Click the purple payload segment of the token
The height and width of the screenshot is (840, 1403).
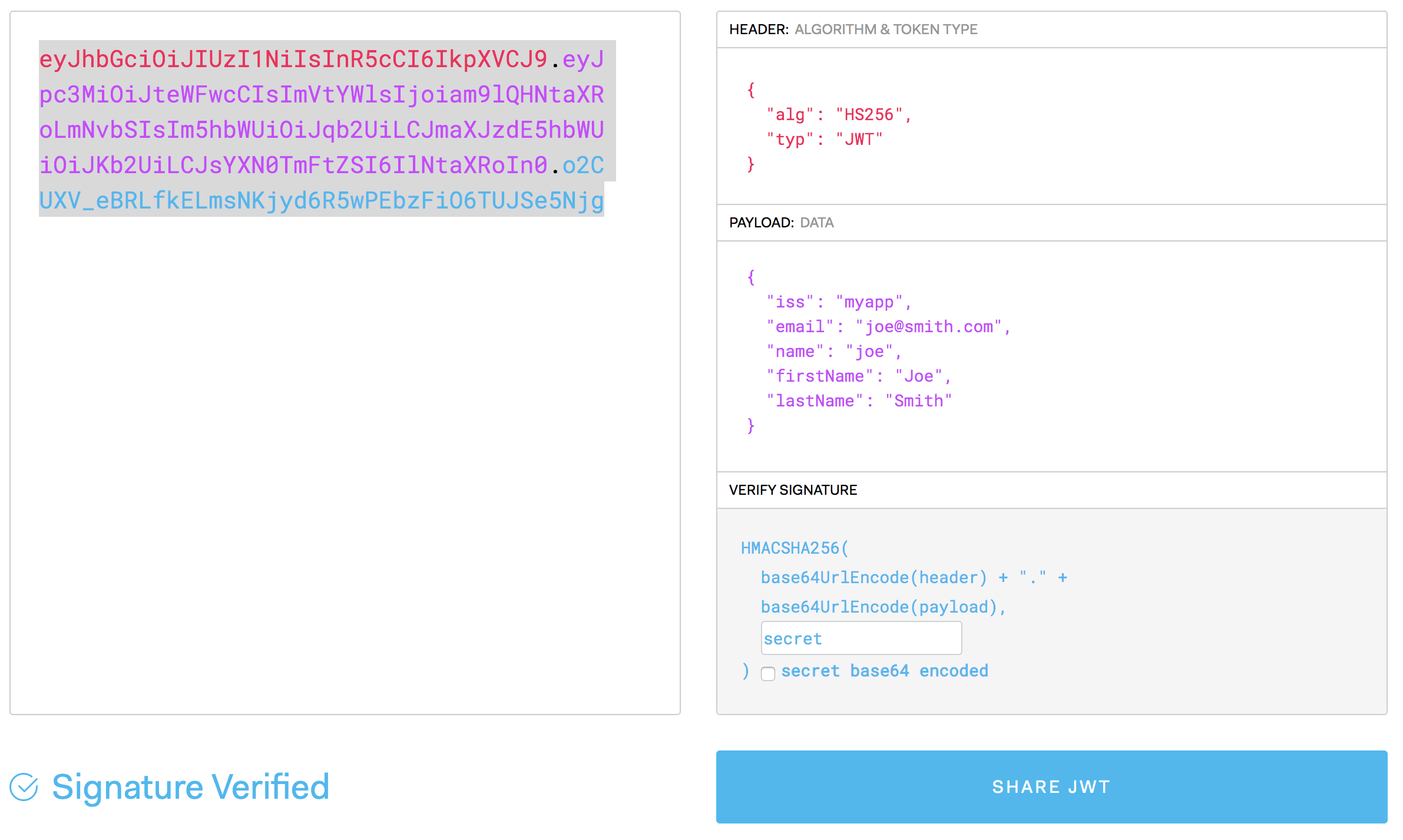321,130
